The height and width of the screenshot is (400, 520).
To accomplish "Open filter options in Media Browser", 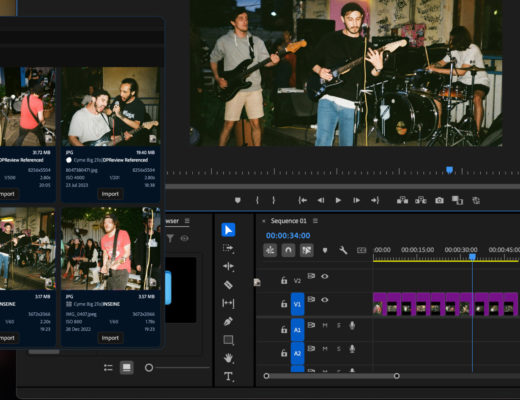I will pyautogui.click(x=170, y=238).
